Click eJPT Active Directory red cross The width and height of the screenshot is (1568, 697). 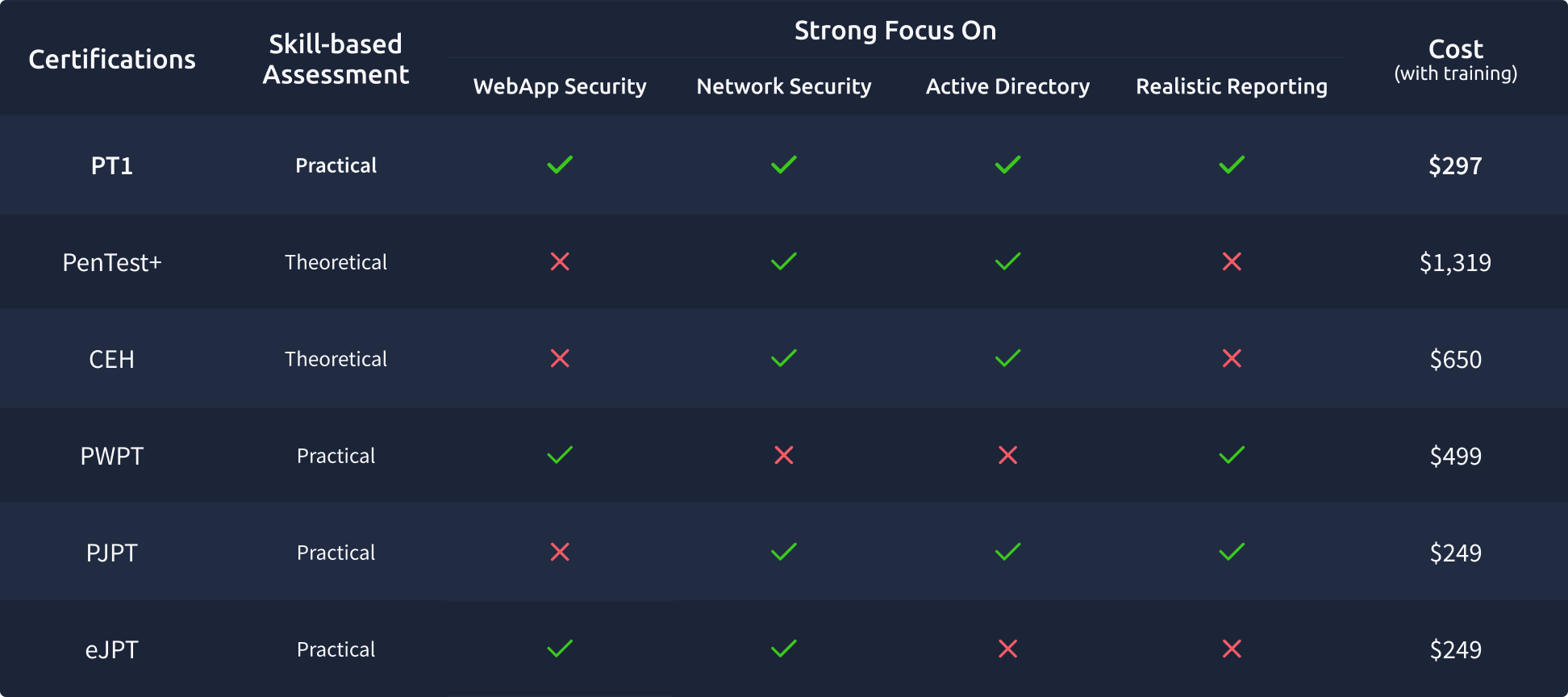(1007, 649)
